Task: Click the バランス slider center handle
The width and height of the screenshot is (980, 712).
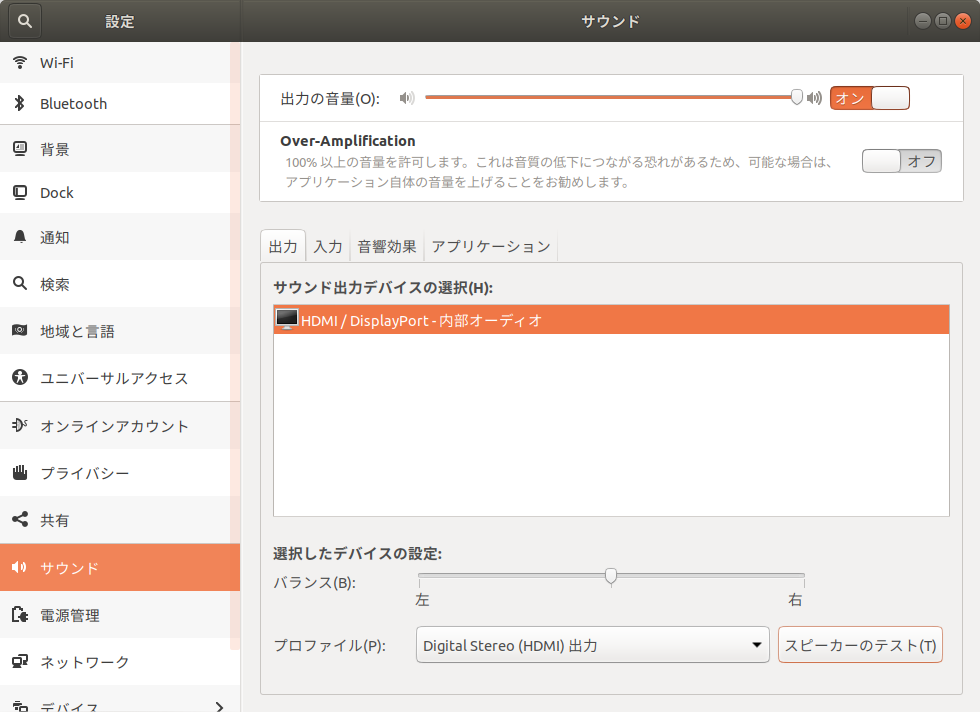Action: tap(611, 576)
